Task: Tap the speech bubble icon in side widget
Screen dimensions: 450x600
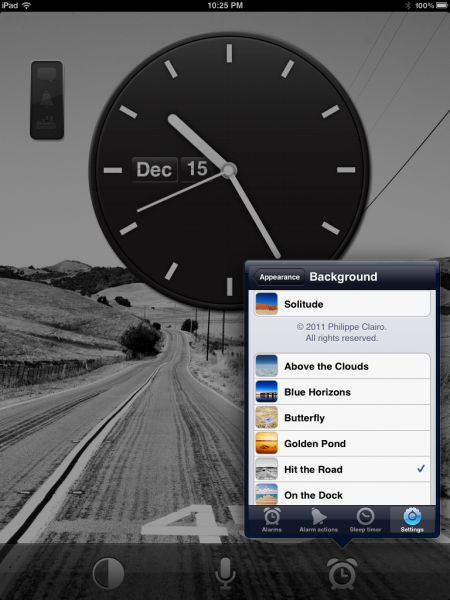Action: coord(47,75)
